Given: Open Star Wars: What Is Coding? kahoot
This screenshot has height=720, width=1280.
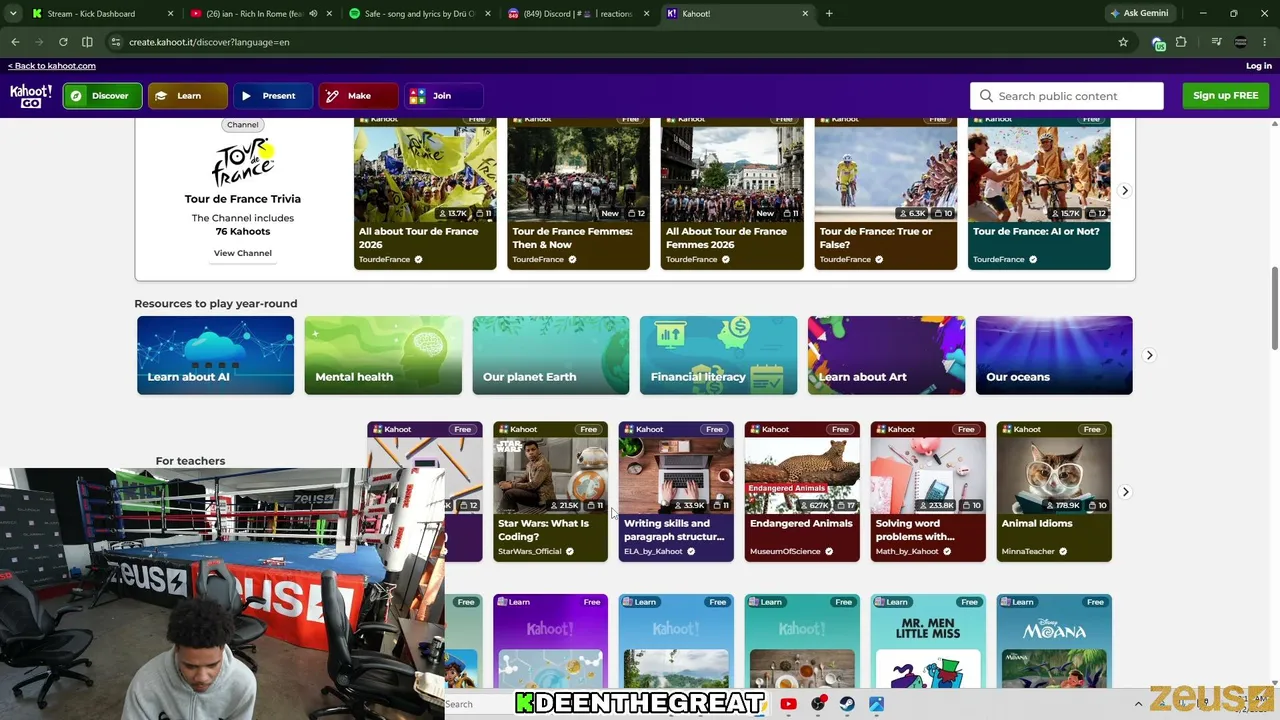Looking at the screenshot, I should tap(550, 491).
